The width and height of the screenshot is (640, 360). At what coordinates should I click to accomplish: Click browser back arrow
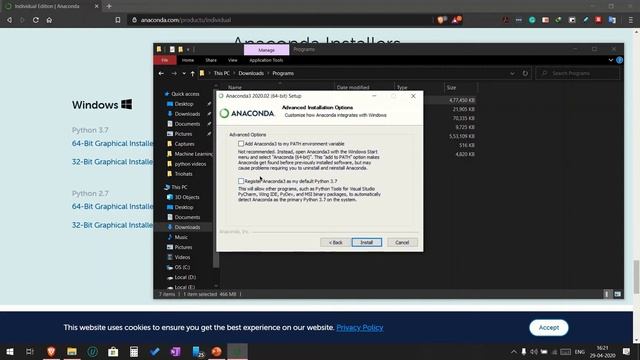tap(9, 20)
